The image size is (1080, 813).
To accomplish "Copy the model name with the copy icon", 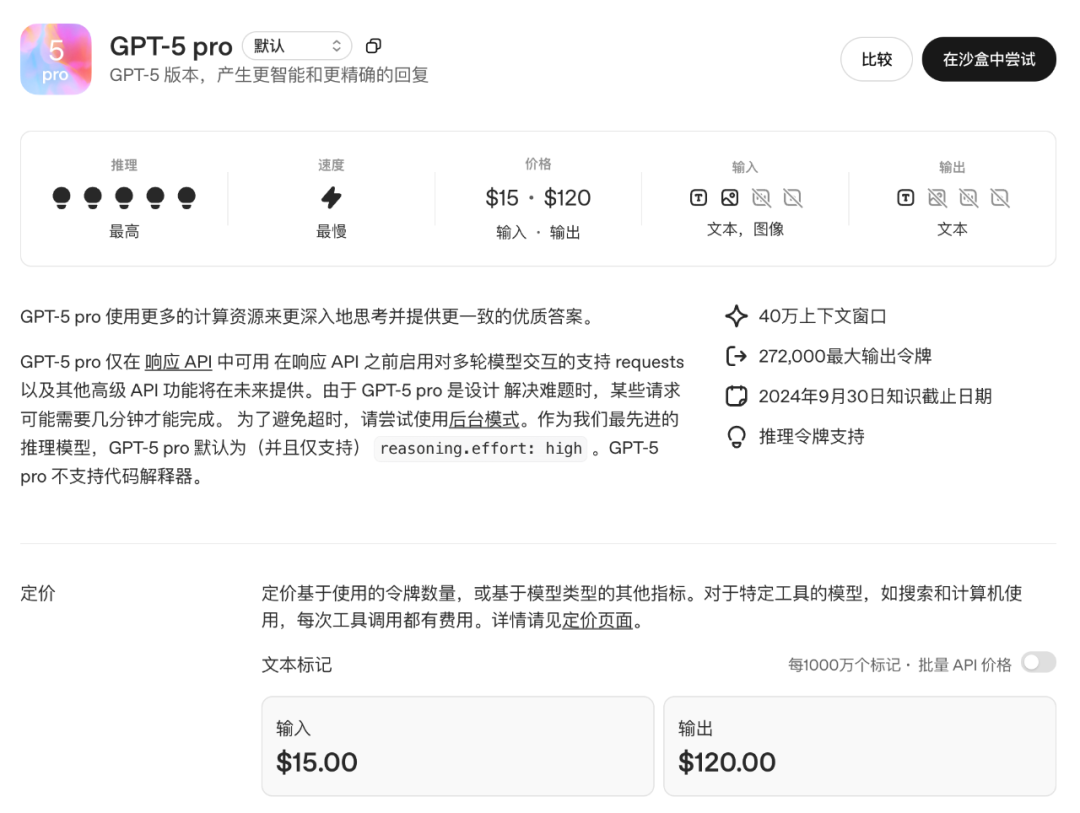I will pos(373,46).
